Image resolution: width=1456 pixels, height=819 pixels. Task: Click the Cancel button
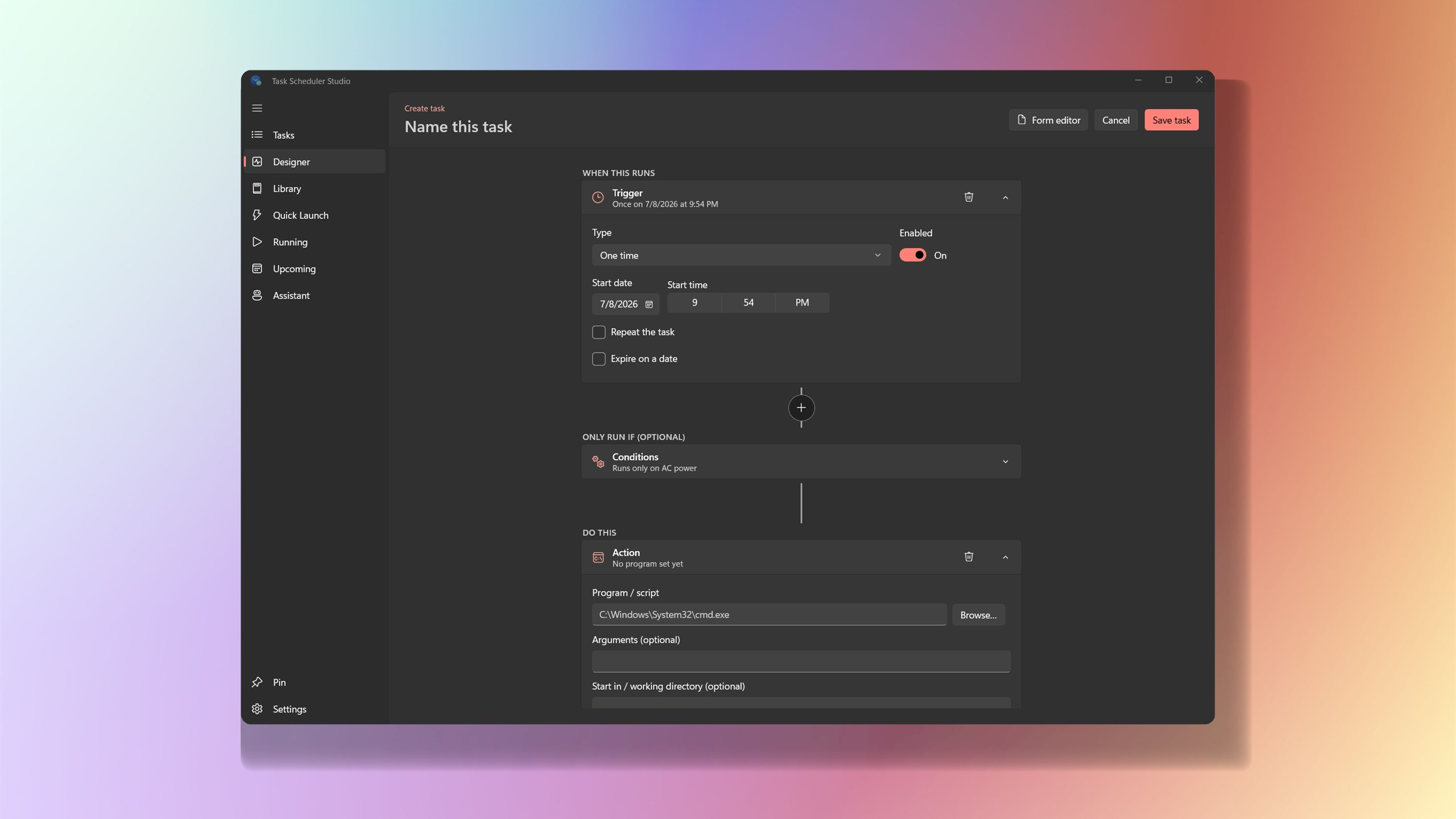coord(1115,120)
